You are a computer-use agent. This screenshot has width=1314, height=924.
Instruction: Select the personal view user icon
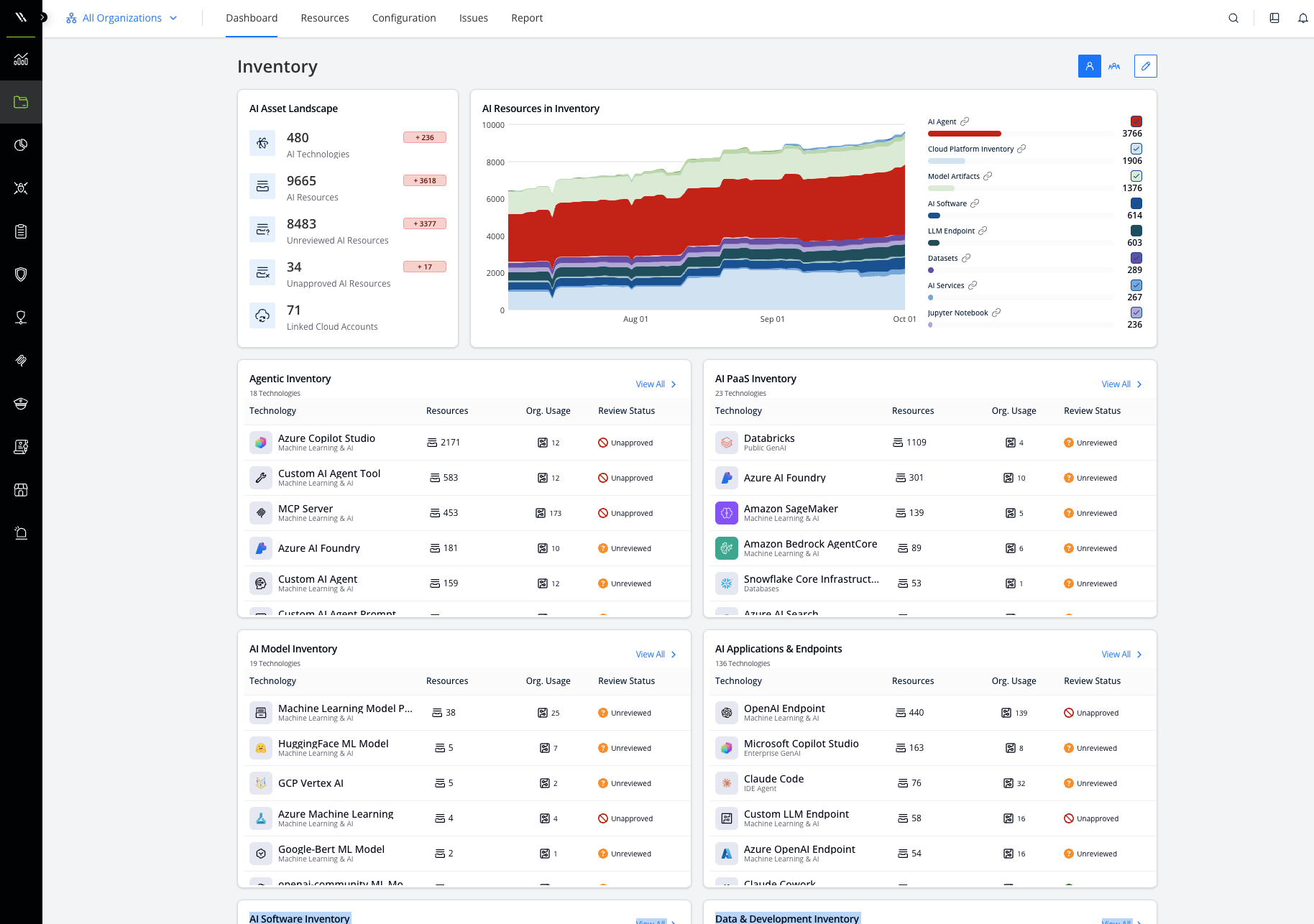[x=1090, y=66]
